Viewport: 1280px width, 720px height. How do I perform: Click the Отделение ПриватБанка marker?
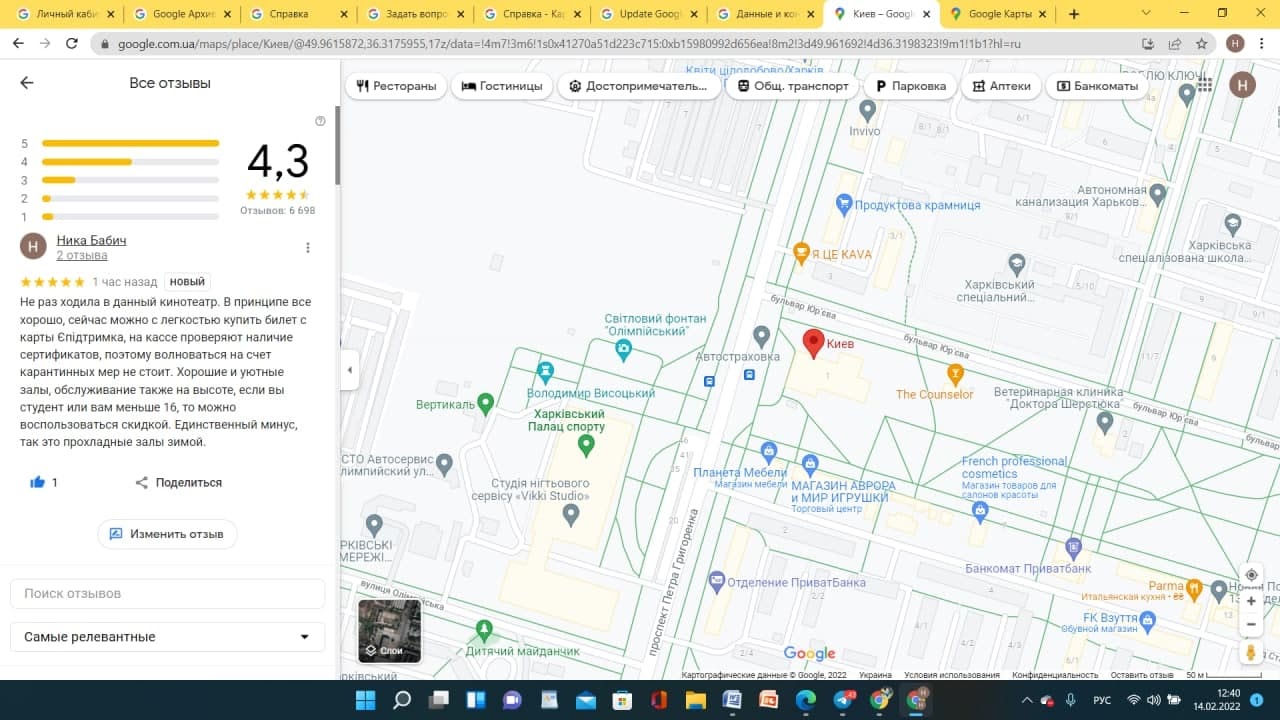716,581
